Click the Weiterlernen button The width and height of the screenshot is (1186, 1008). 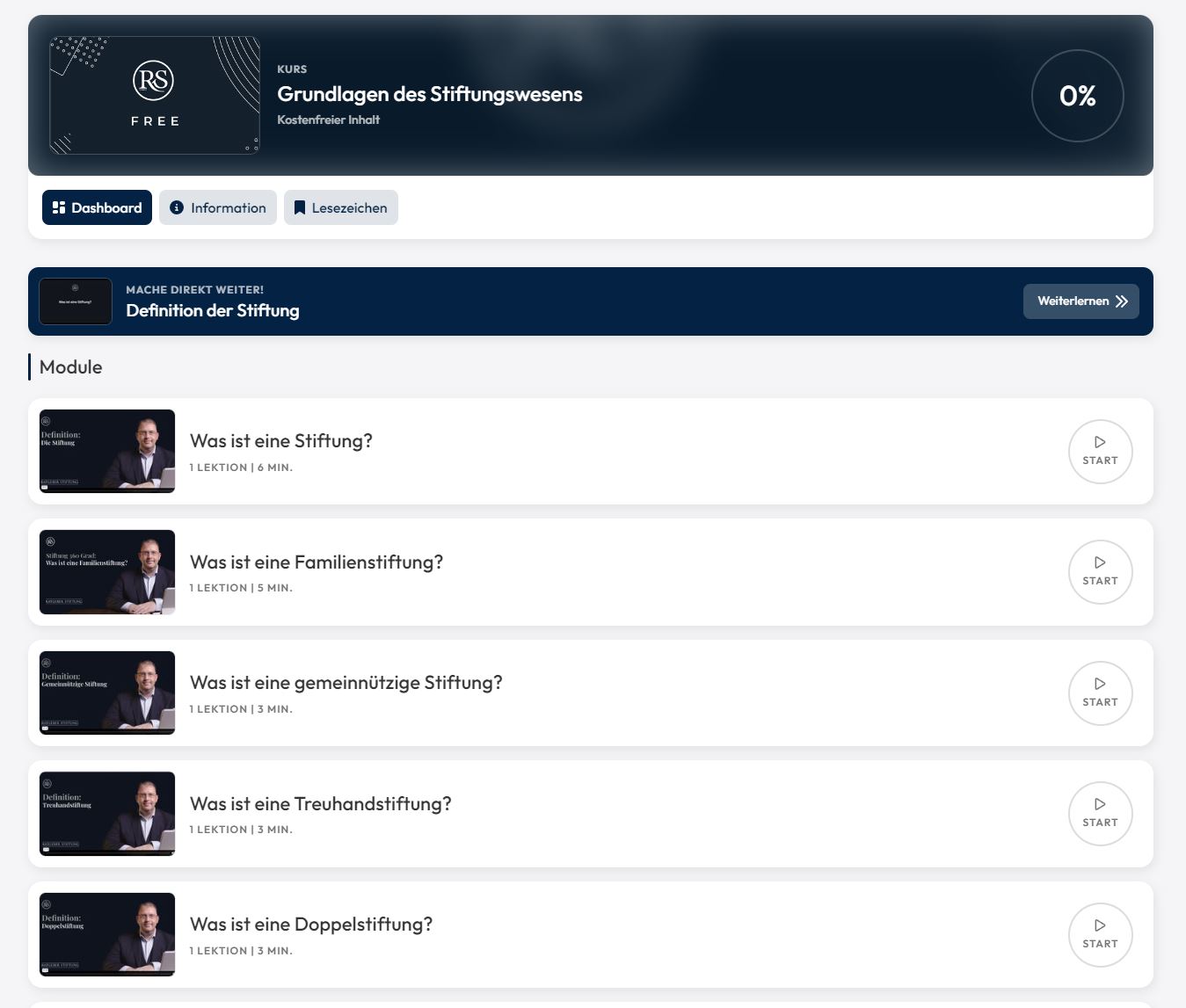pyautogui.click(x=1081, y=301)
